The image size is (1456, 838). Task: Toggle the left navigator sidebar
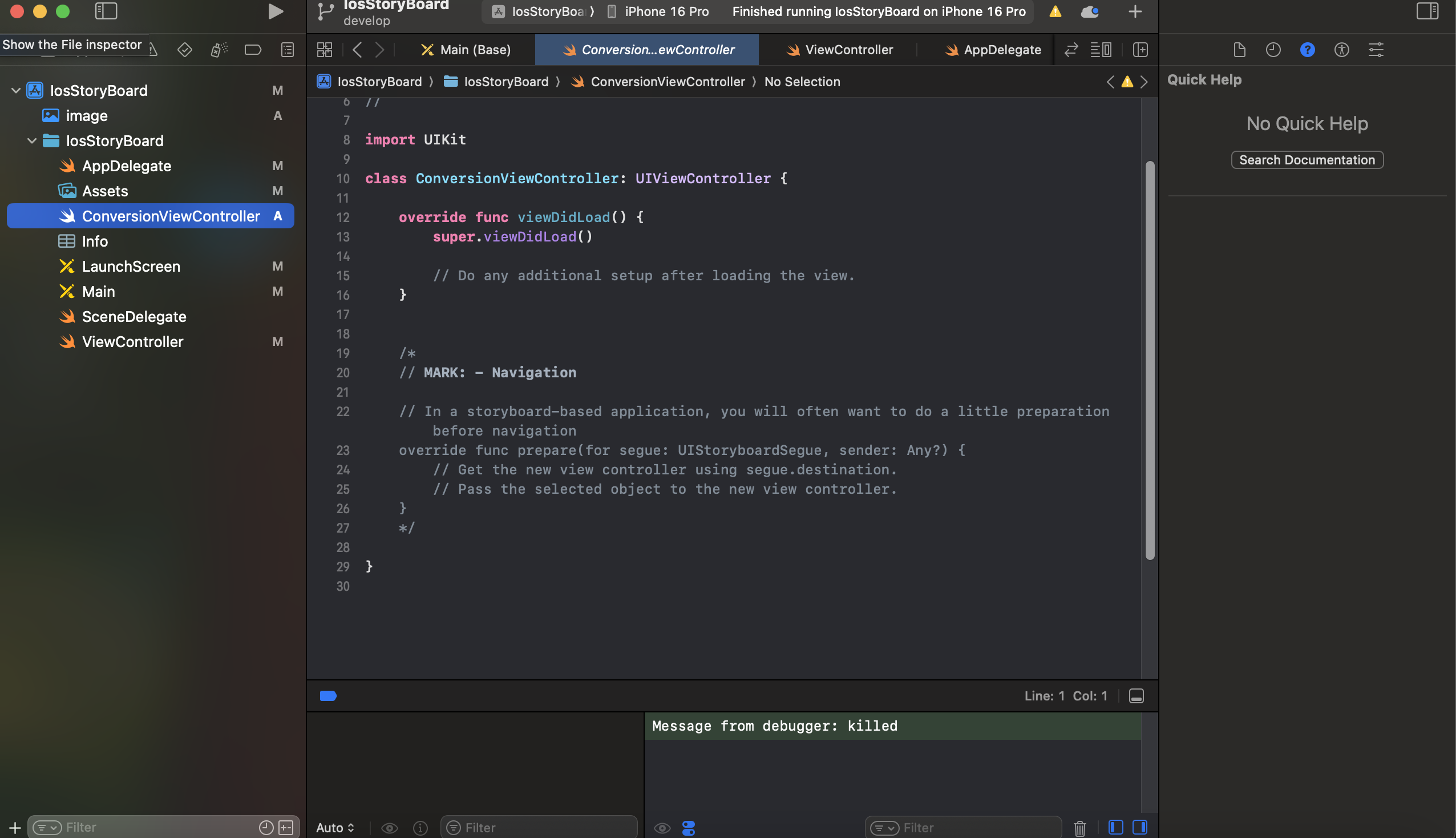pos(106,11)
